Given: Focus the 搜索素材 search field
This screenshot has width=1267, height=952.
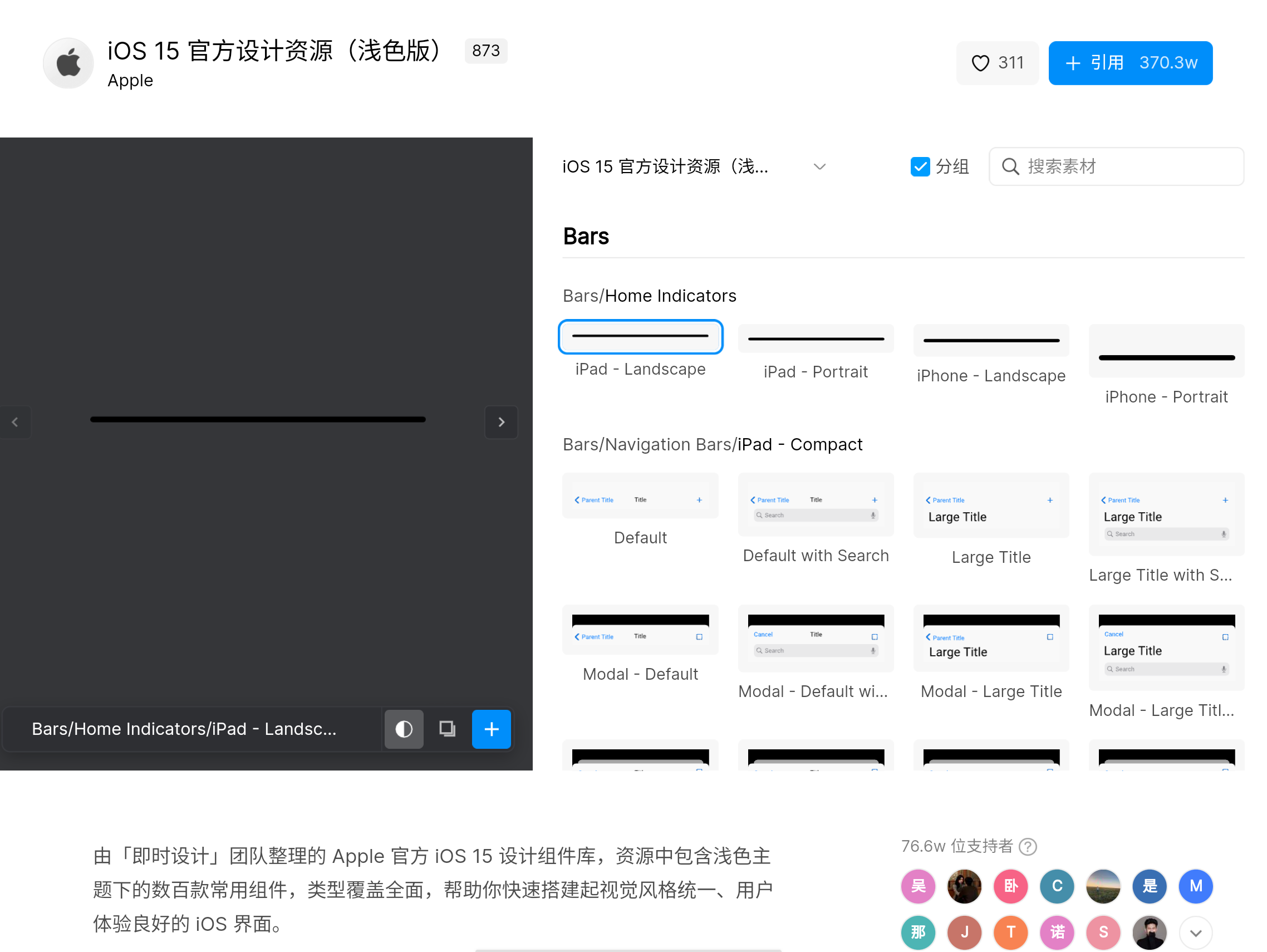Looking at the screenshot, I should tap(1116, 166).
